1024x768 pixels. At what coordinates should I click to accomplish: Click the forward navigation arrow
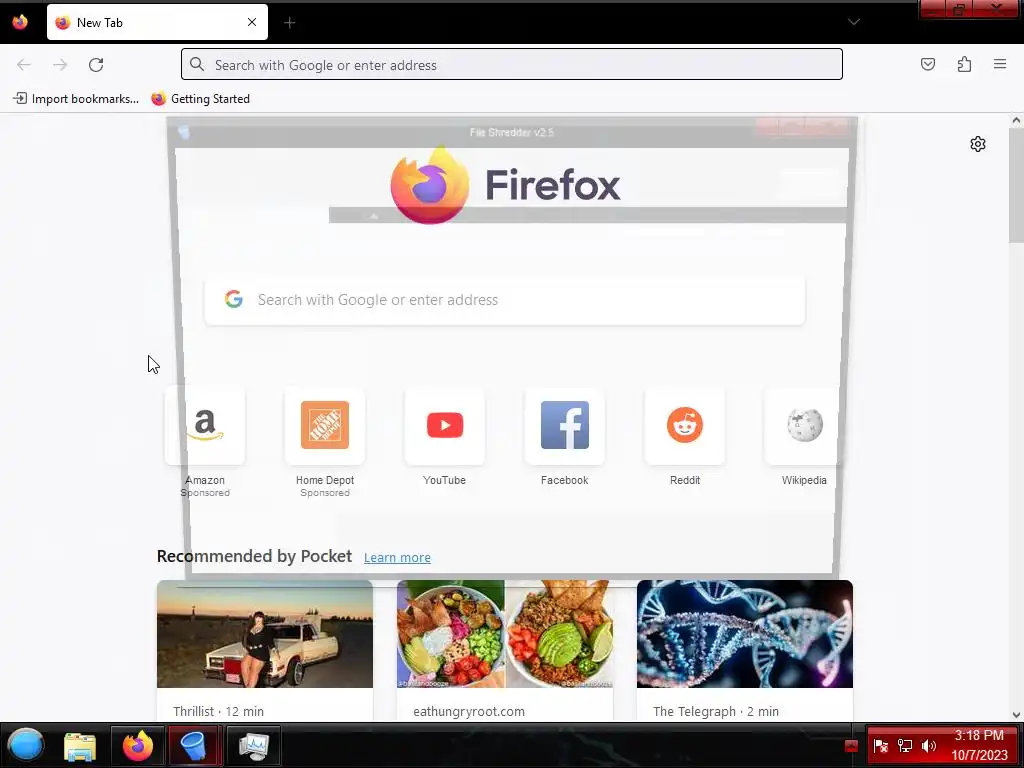[x=60, y=65]
